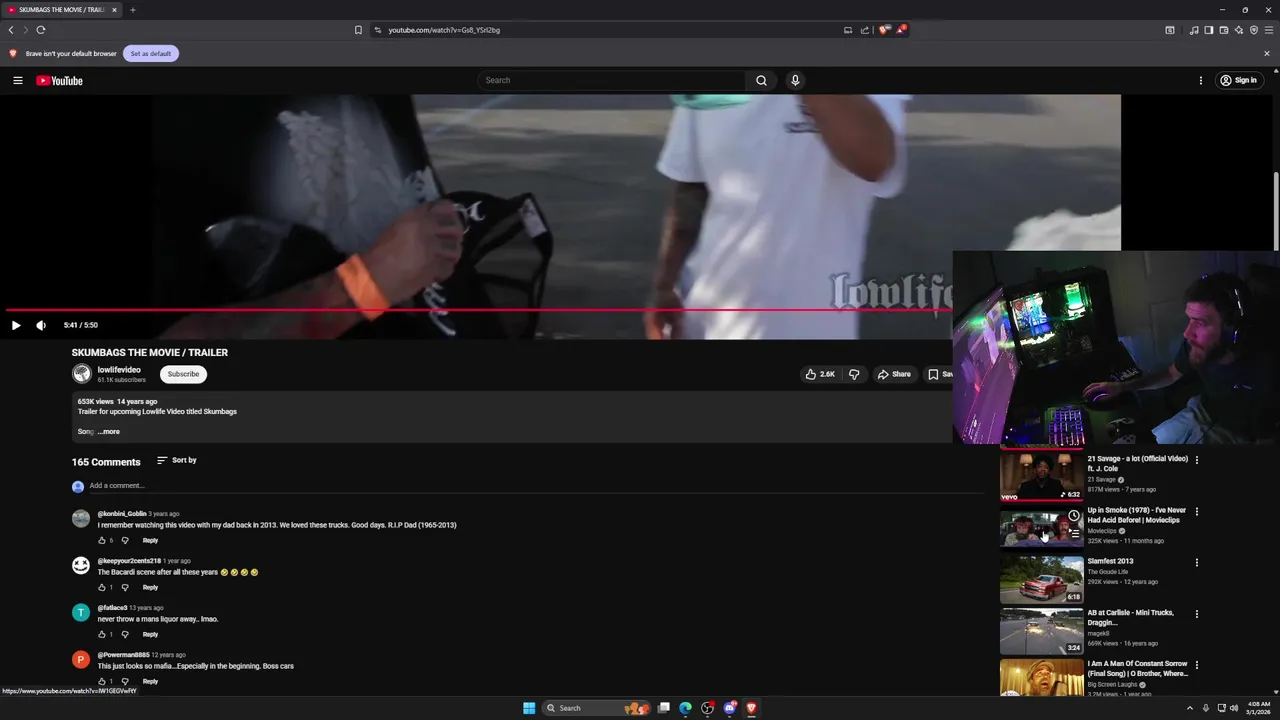Viewport: 1280px width, 720px height.
Task: Open Discord from the taskbar
Action: pyautogui.click(x=730, y=708)
